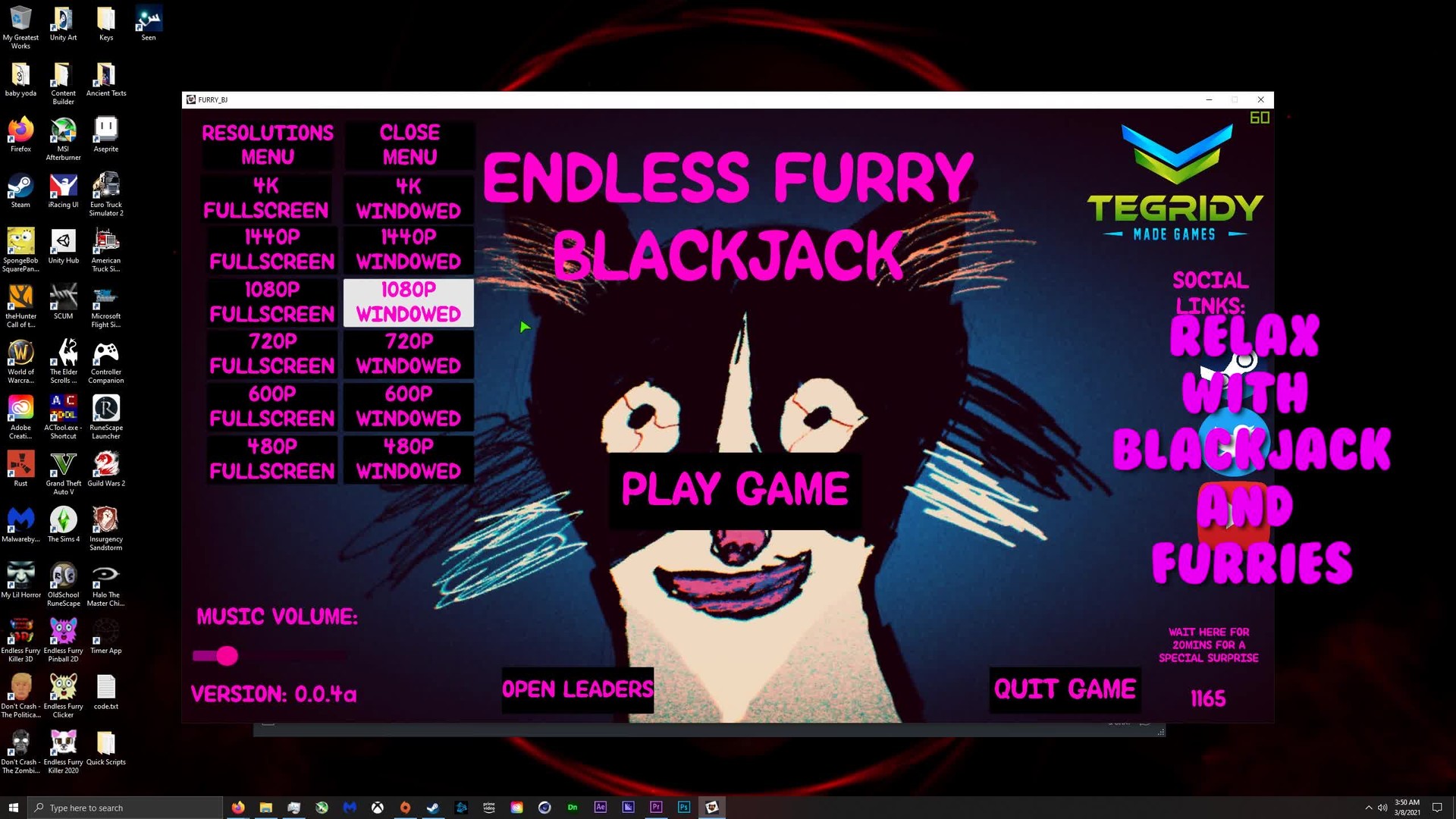Image resolution: width=1456 pixels, height=819 pixels.
Task: Quit the game with Quit Game
Action: 1064,689
